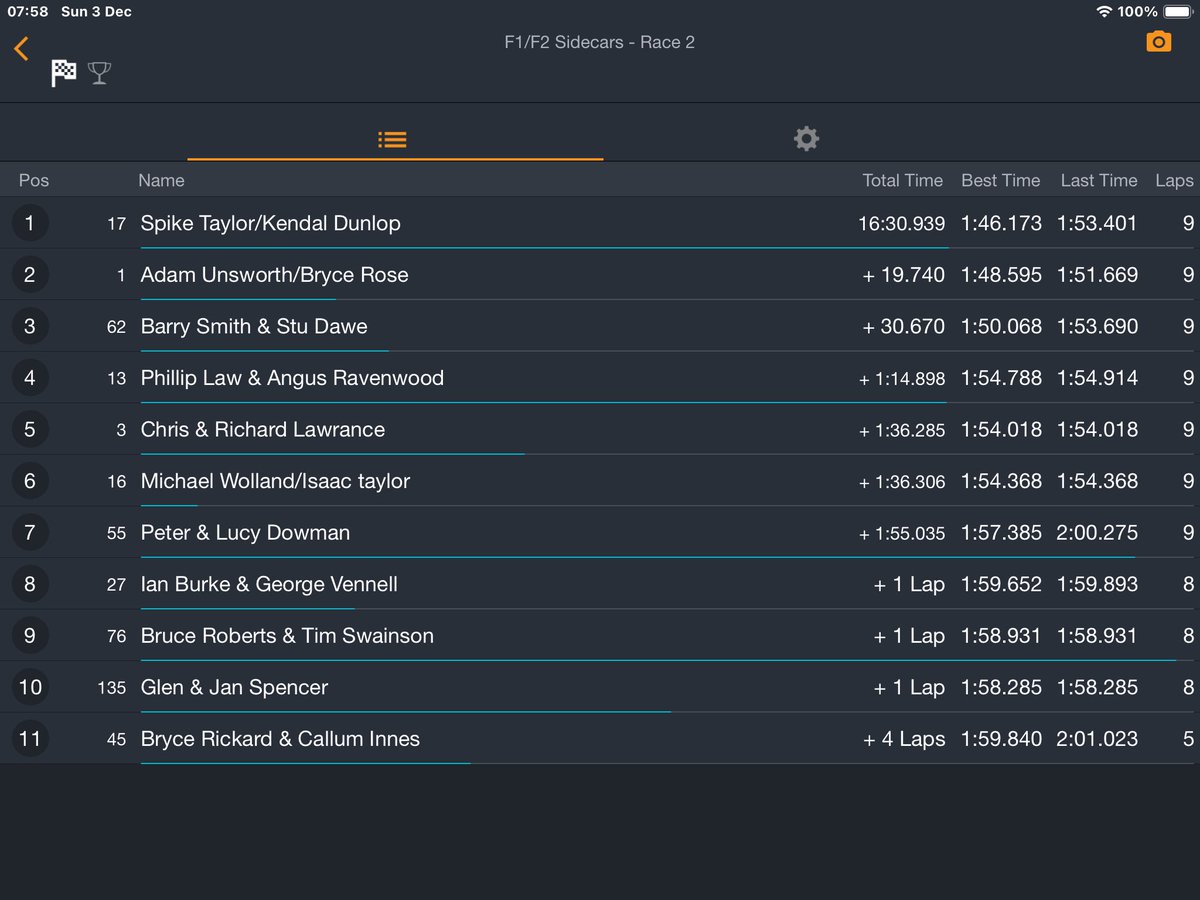Screen dimensions: 1200x900
Task: Select position 10 circle badge
Action: [x=29, y=687]
